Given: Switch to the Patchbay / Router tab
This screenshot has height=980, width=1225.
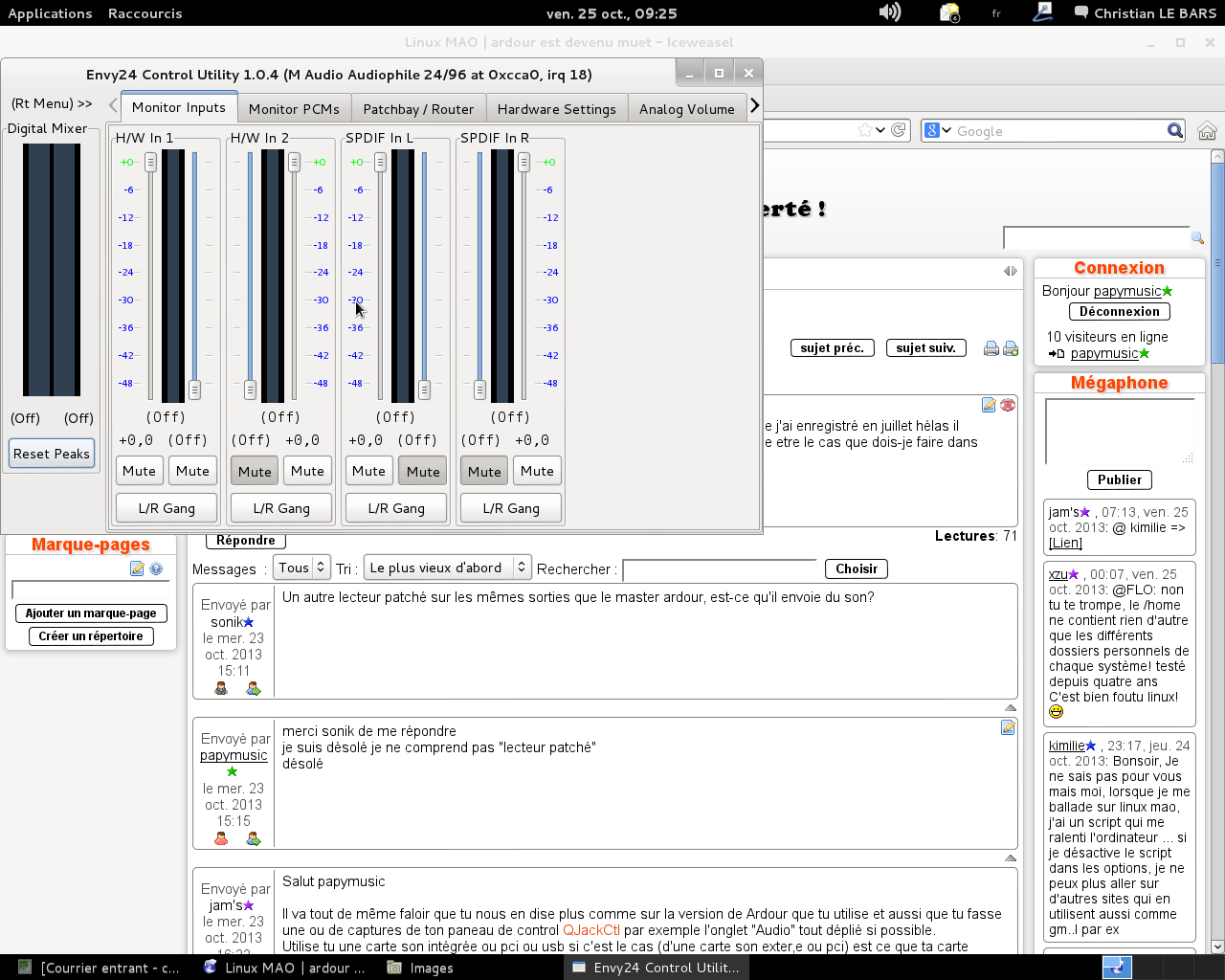Looking at the screenshot, I should pyautogui.click(x=418, y=109).
